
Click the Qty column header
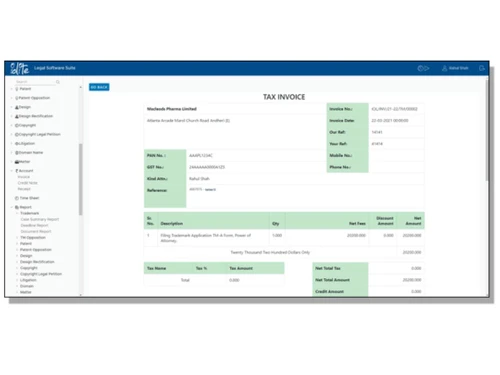pos(276,224)
